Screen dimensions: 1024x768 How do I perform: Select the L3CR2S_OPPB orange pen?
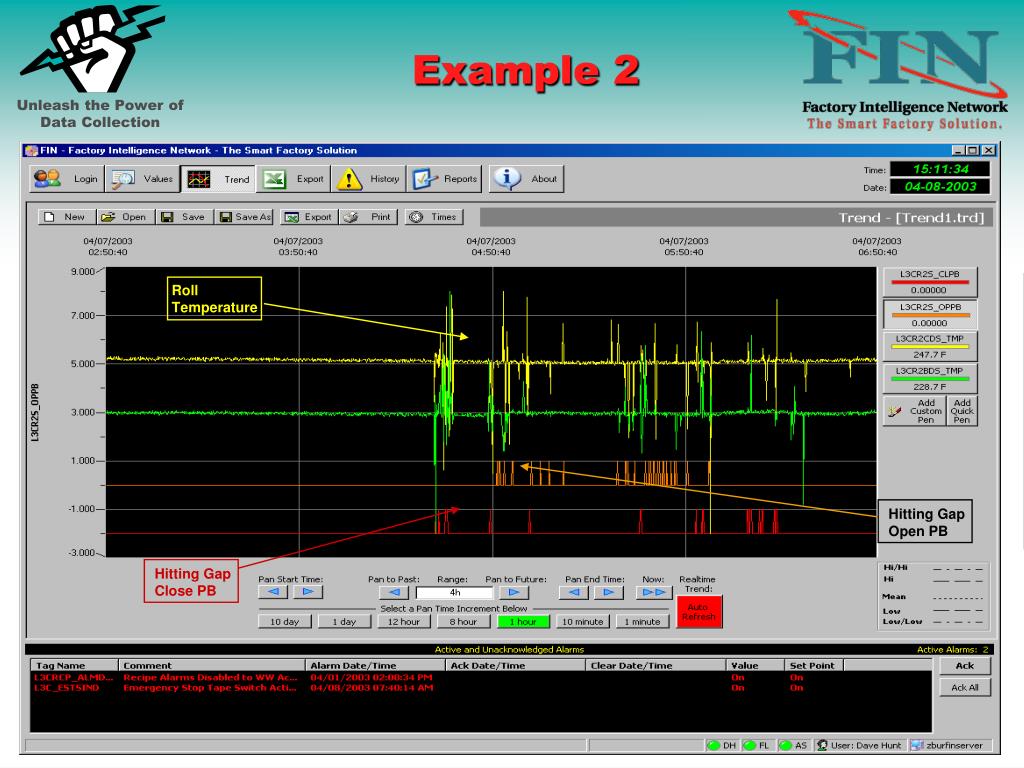[930, 315]
